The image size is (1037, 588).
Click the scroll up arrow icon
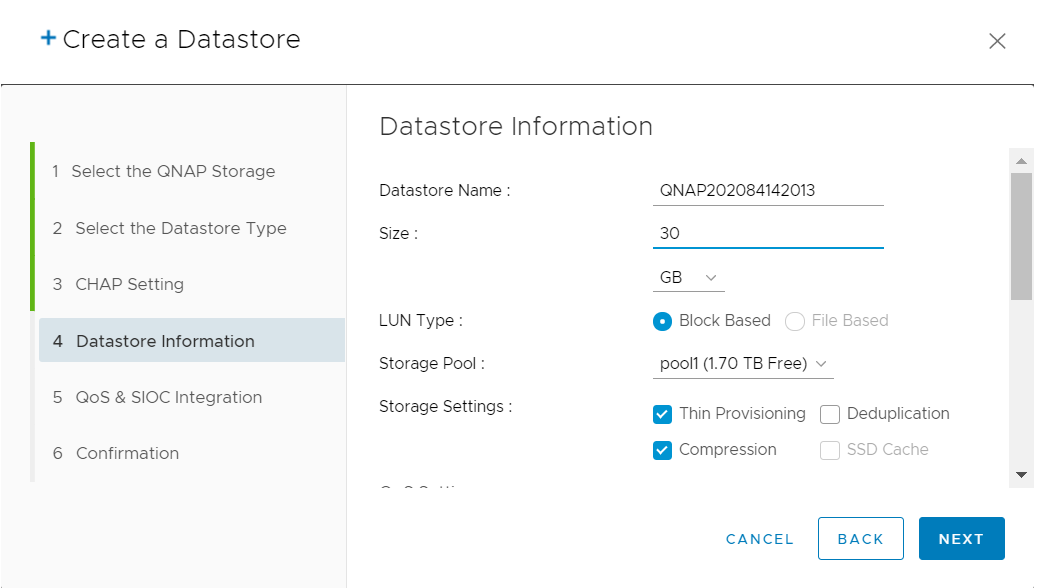[x=1021, y=159]
